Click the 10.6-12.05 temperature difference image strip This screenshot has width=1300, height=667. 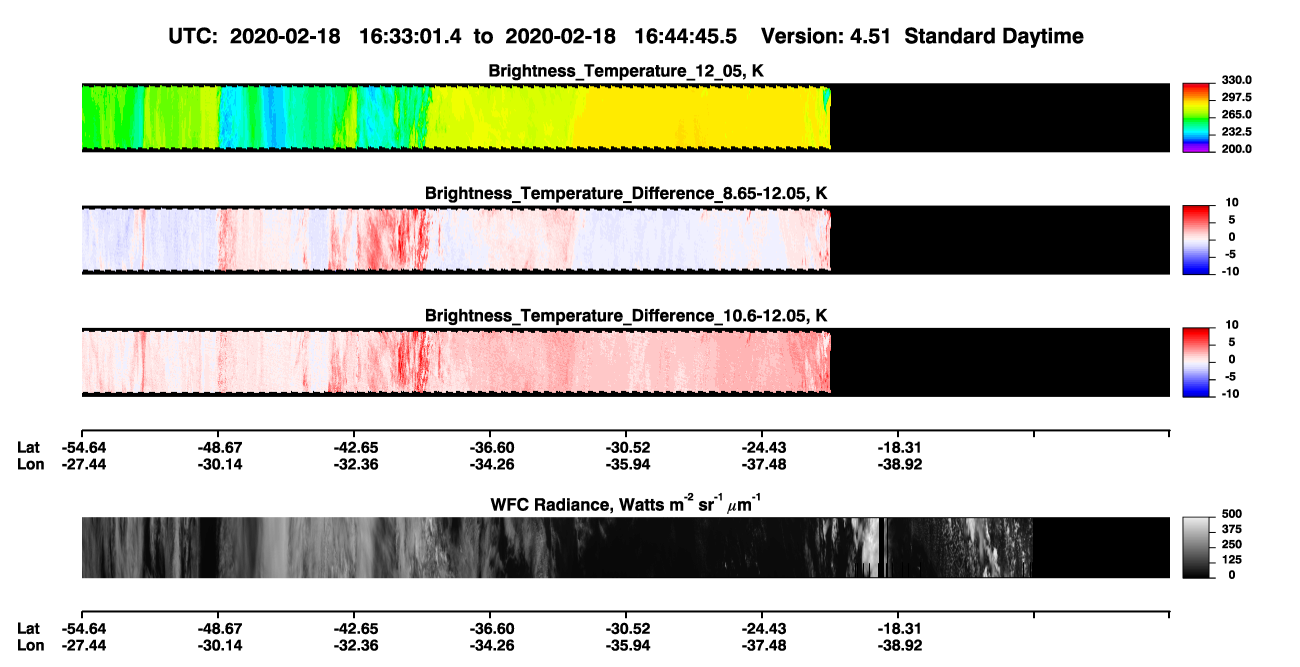pyautogui.click(x=625, y=362)
